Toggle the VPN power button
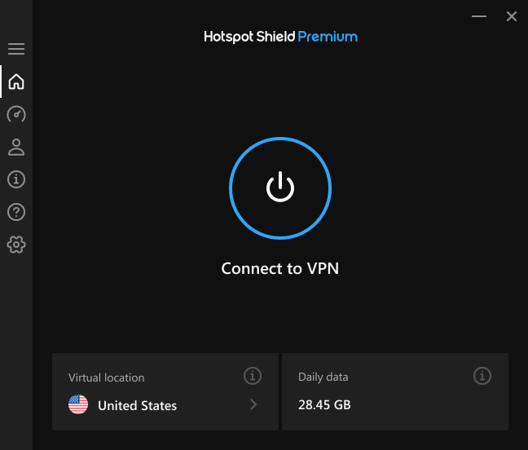 (x=280, y=188)
